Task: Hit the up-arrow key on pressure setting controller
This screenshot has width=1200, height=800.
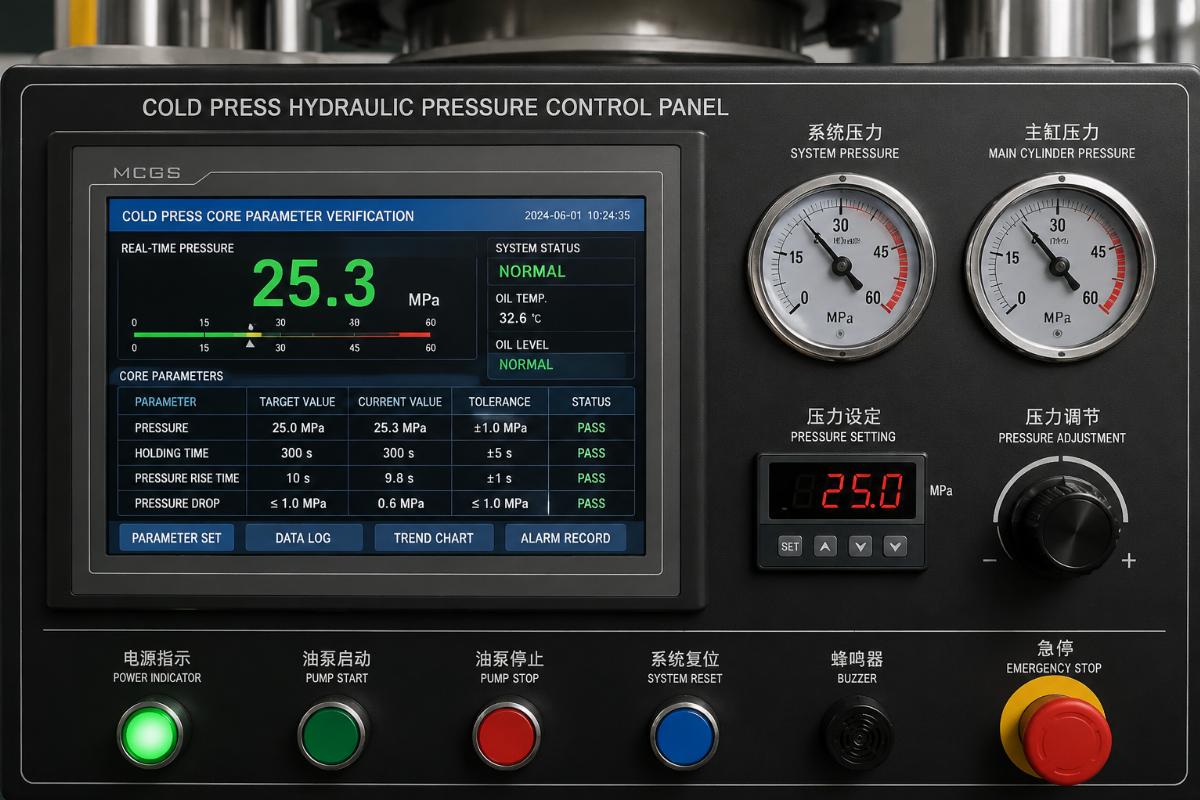Action: 825,546
